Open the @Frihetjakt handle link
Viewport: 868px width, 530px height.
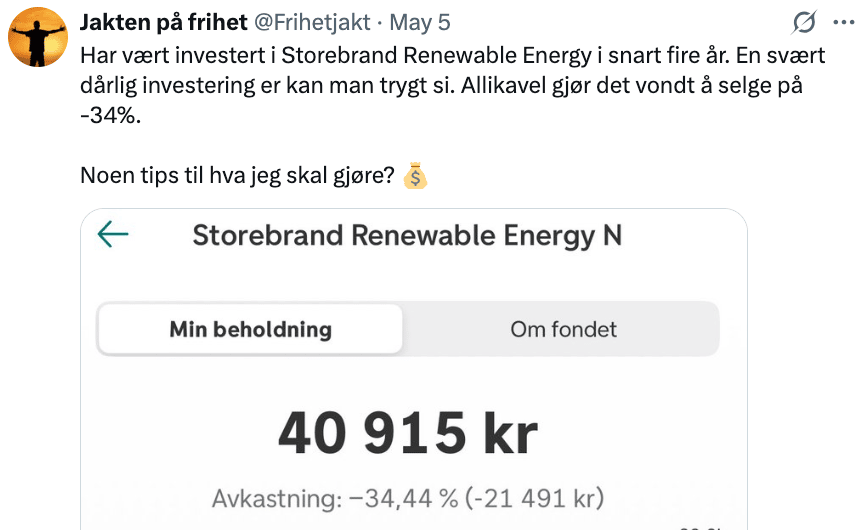click(x=312, y=22)
